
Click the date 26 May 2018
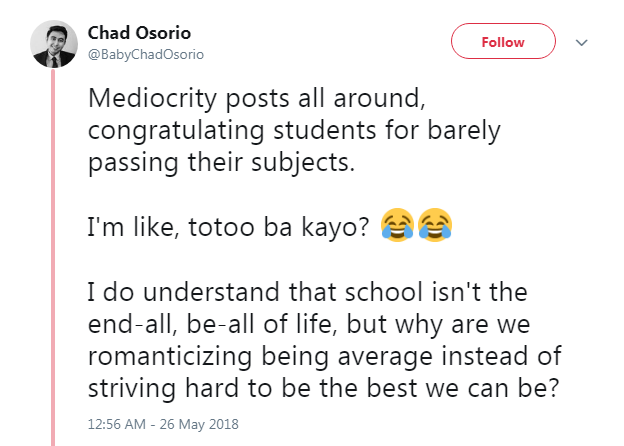tap(199, 424)
